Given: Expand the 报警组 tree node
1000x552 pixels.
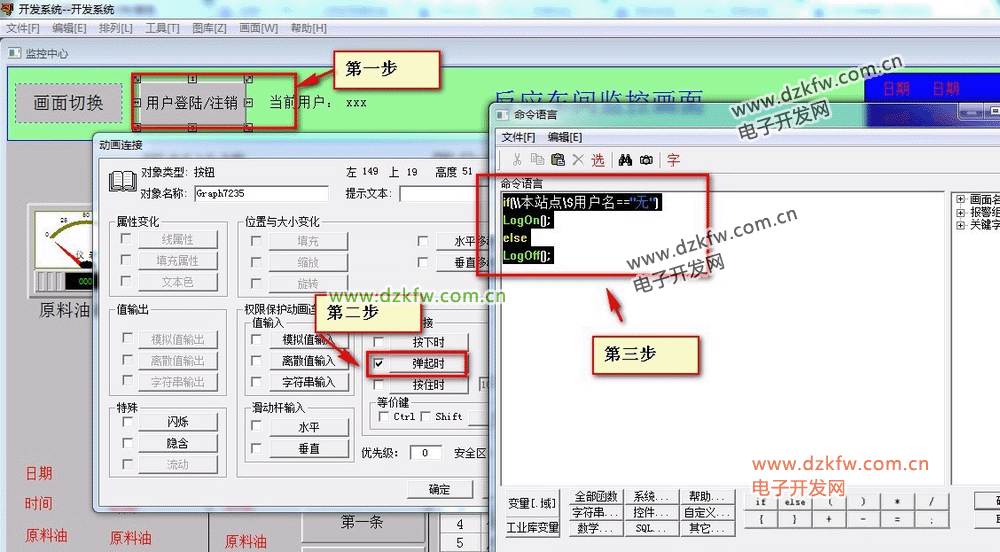Looking at the screenshot, I should (x=961, y=212).
